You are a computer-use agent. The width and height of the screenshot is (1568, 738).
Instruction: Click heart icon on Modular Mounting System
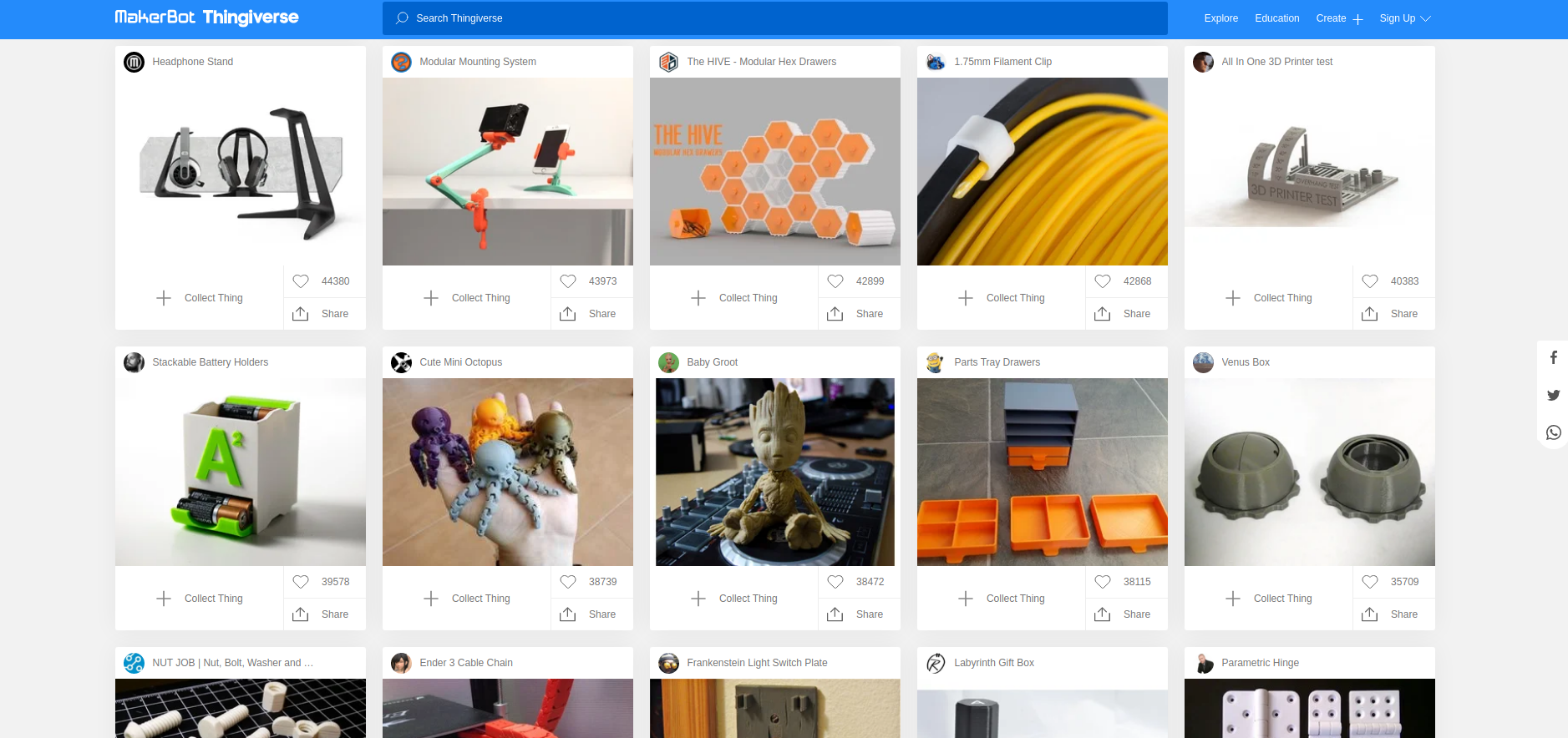point(568,281)
